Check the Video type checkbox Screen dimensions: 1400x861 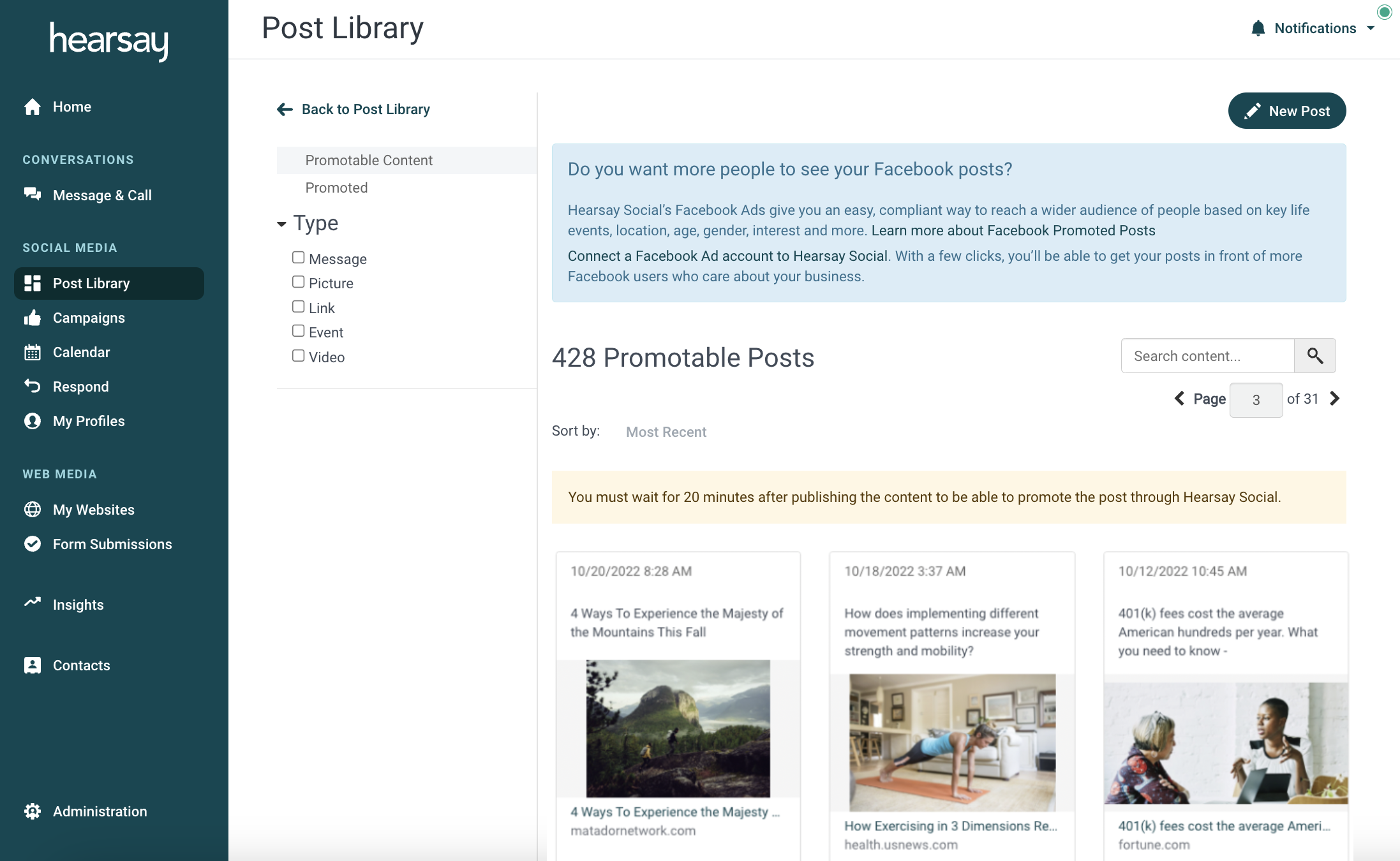(298, 356)
